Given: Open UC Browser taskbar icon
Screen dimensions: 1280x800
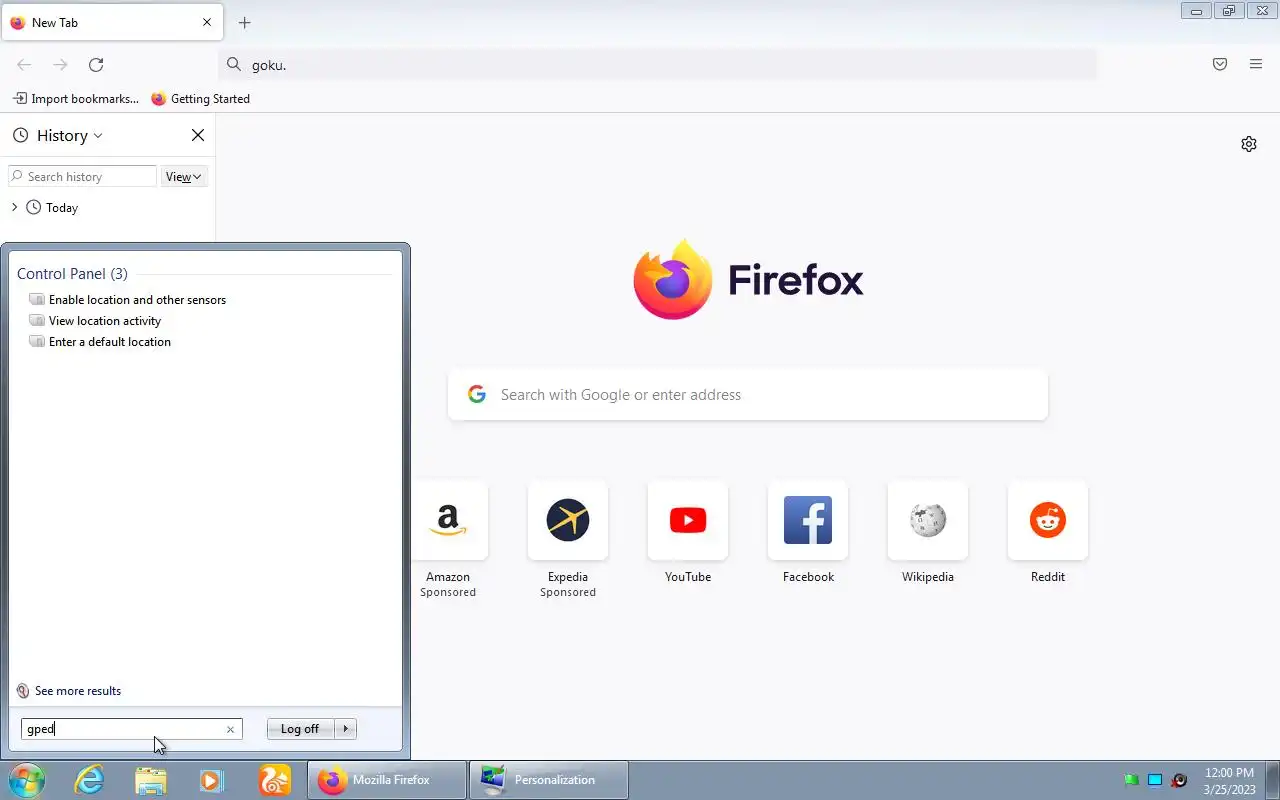Looking at the screenshot, I should click(x=274, y=780).
